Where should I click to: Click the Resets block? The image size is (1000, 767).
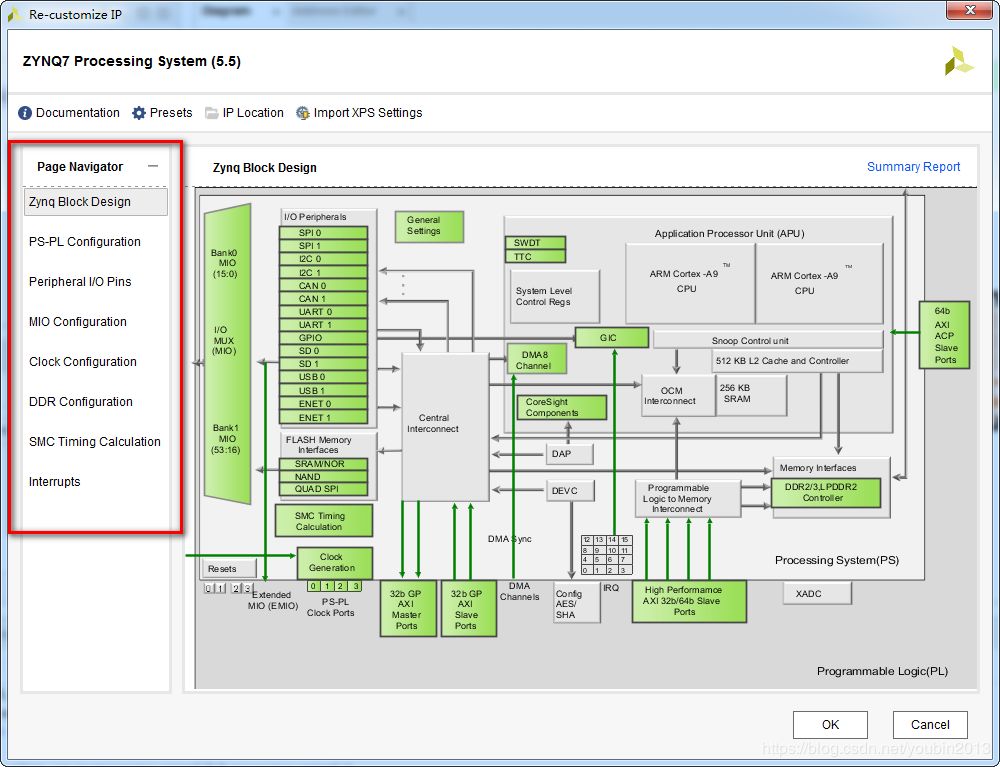click(230, 568)
